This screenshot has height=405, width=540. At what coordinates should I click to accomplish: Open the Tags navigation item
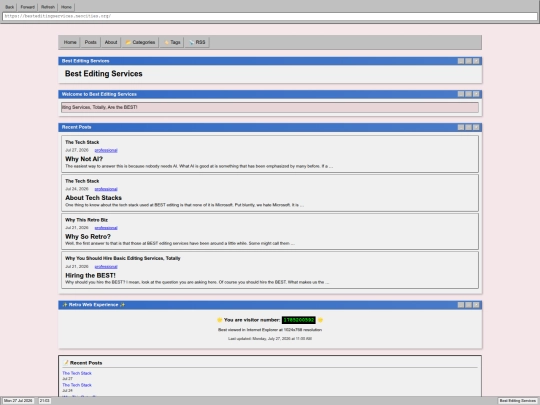tap(172, 42)
